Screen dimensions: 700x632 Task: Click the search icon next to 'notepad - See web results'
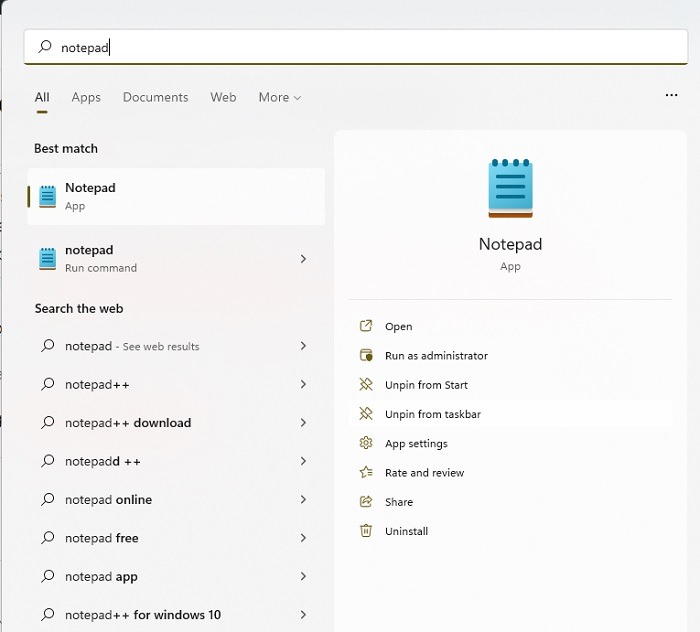click(48, 345)
